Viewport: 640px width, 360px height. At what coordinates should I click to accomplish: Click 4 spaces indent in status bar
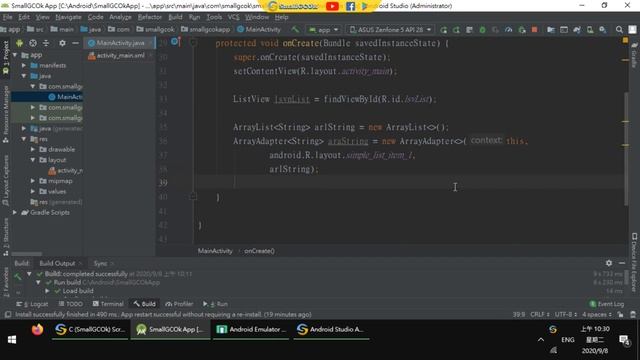pos(597,314)
